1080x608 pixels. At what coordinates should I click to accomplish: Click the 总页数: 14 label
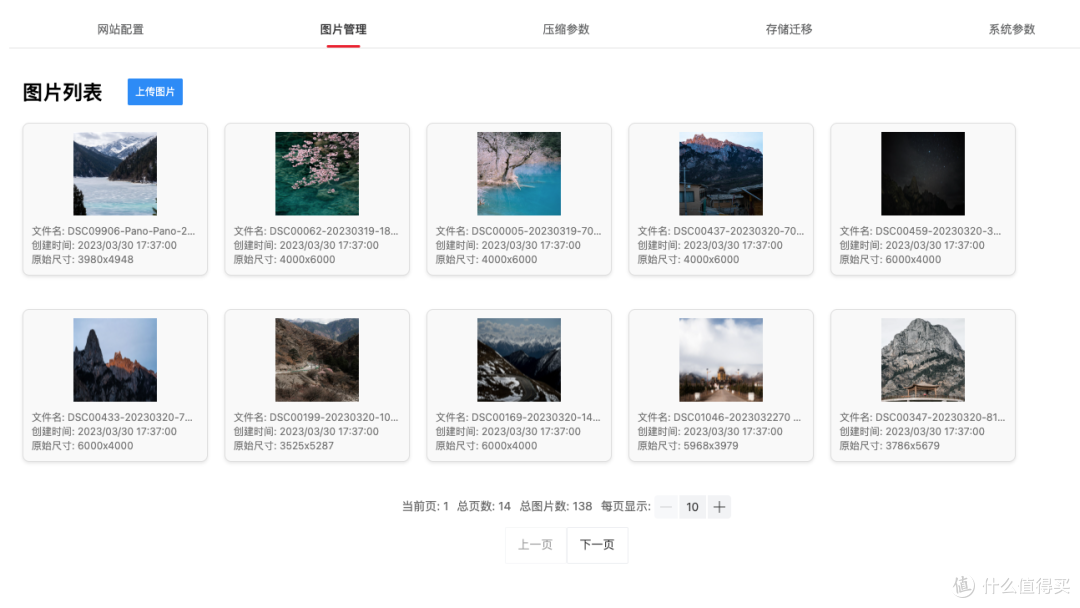(x=484, y=507)
